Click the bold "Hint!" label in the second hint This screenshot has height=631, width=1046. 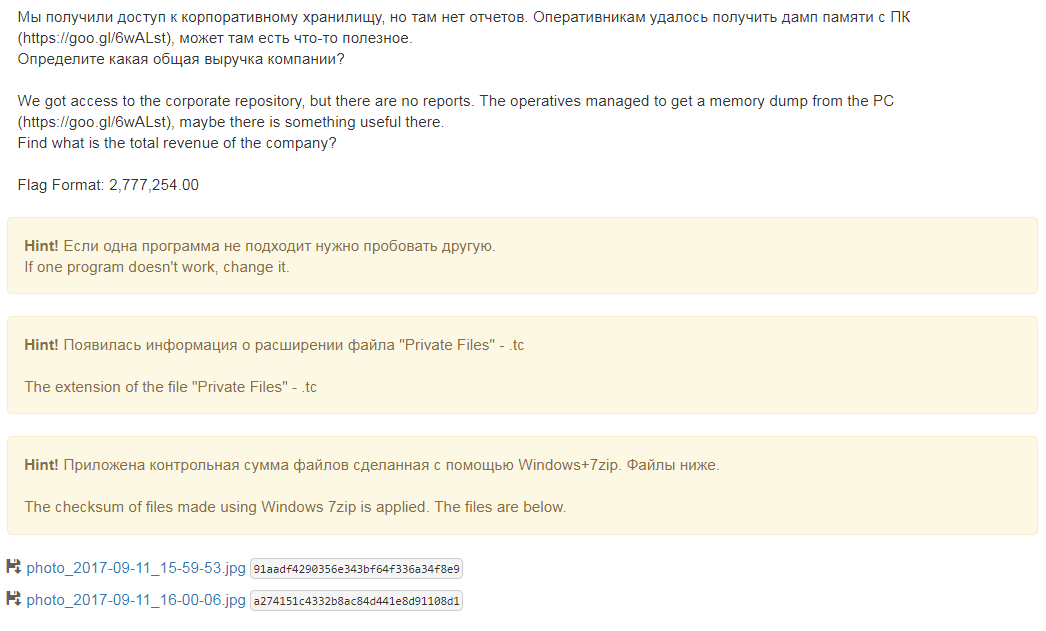tap(41, 345)
